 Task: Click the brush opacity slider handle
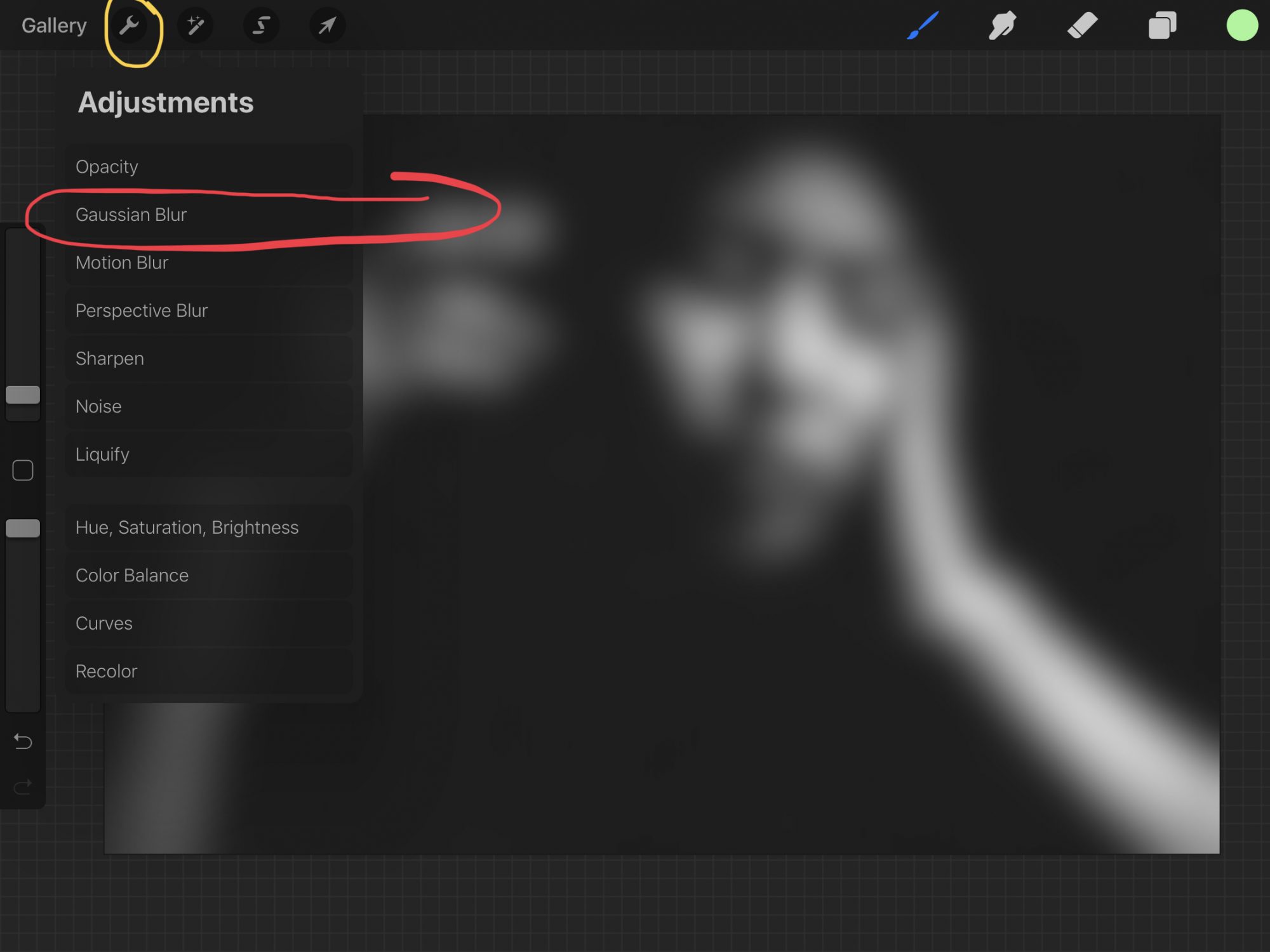23,528
